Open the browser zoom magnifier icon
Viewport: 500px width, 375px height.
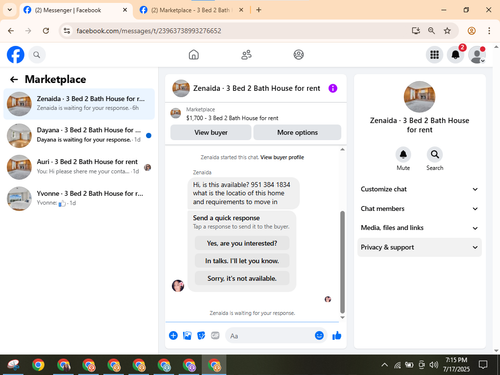(431, 31)
